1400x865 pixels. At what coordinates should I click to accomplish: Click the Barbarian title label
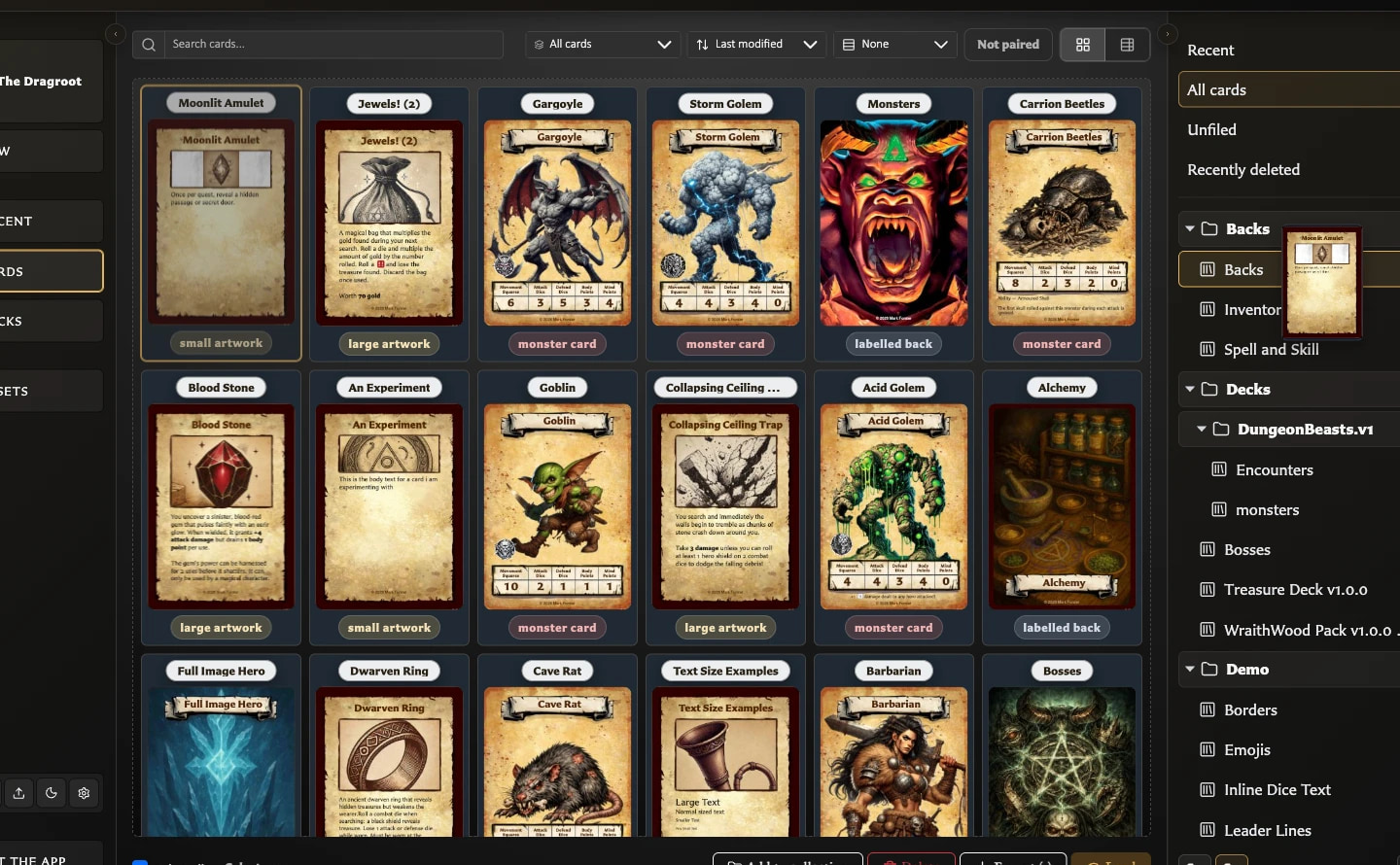pos(893,671)
